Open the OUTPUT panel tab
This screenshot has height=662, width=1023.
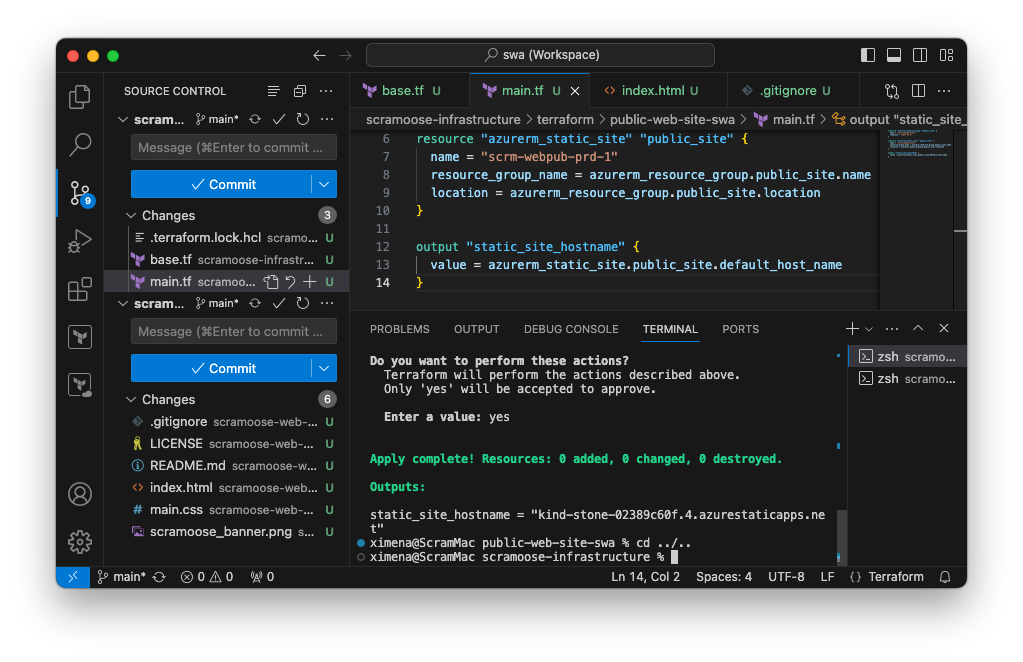(477, 329)
